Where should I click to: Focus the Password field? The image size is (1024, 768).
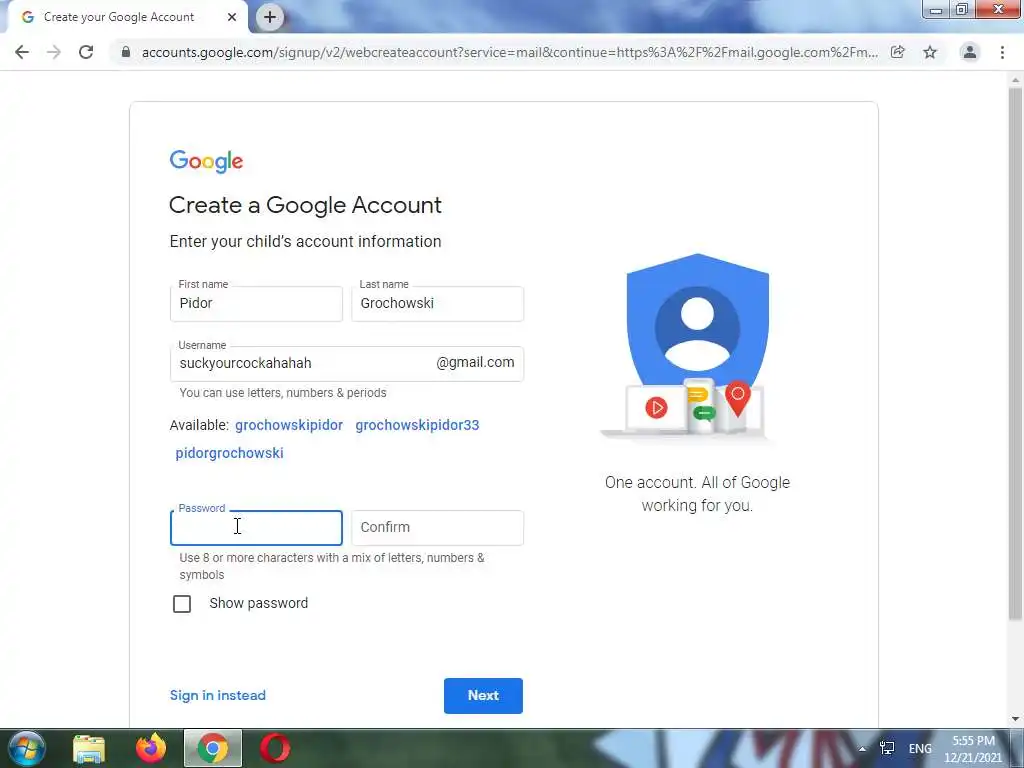256,528
